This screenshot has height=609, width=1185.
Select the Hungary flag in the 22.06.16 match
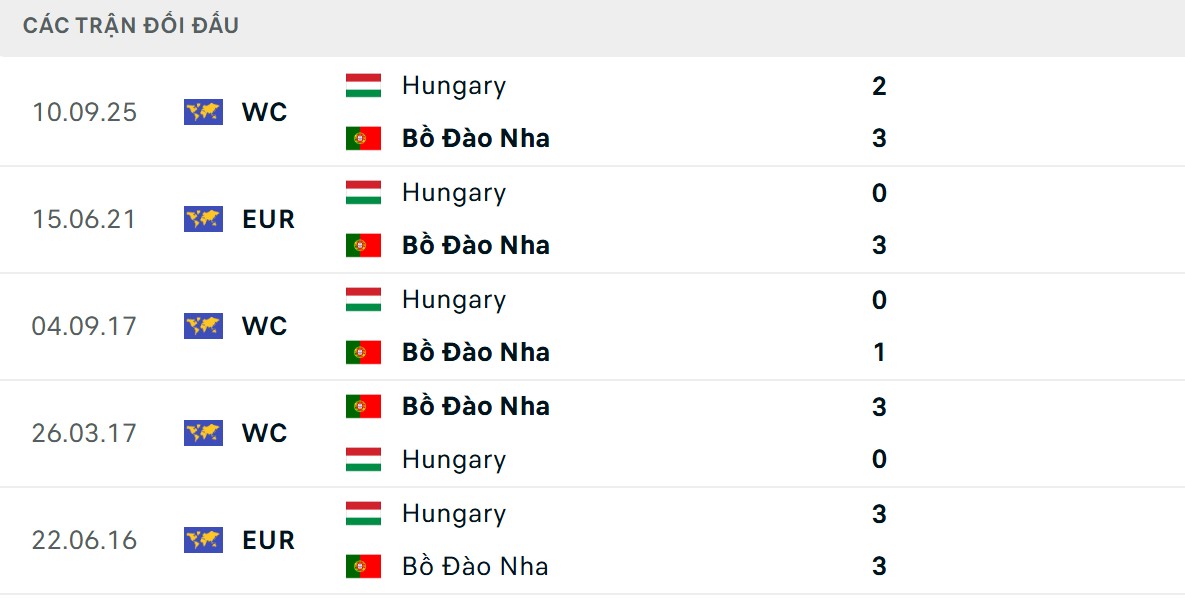click(x=365, y=513)
